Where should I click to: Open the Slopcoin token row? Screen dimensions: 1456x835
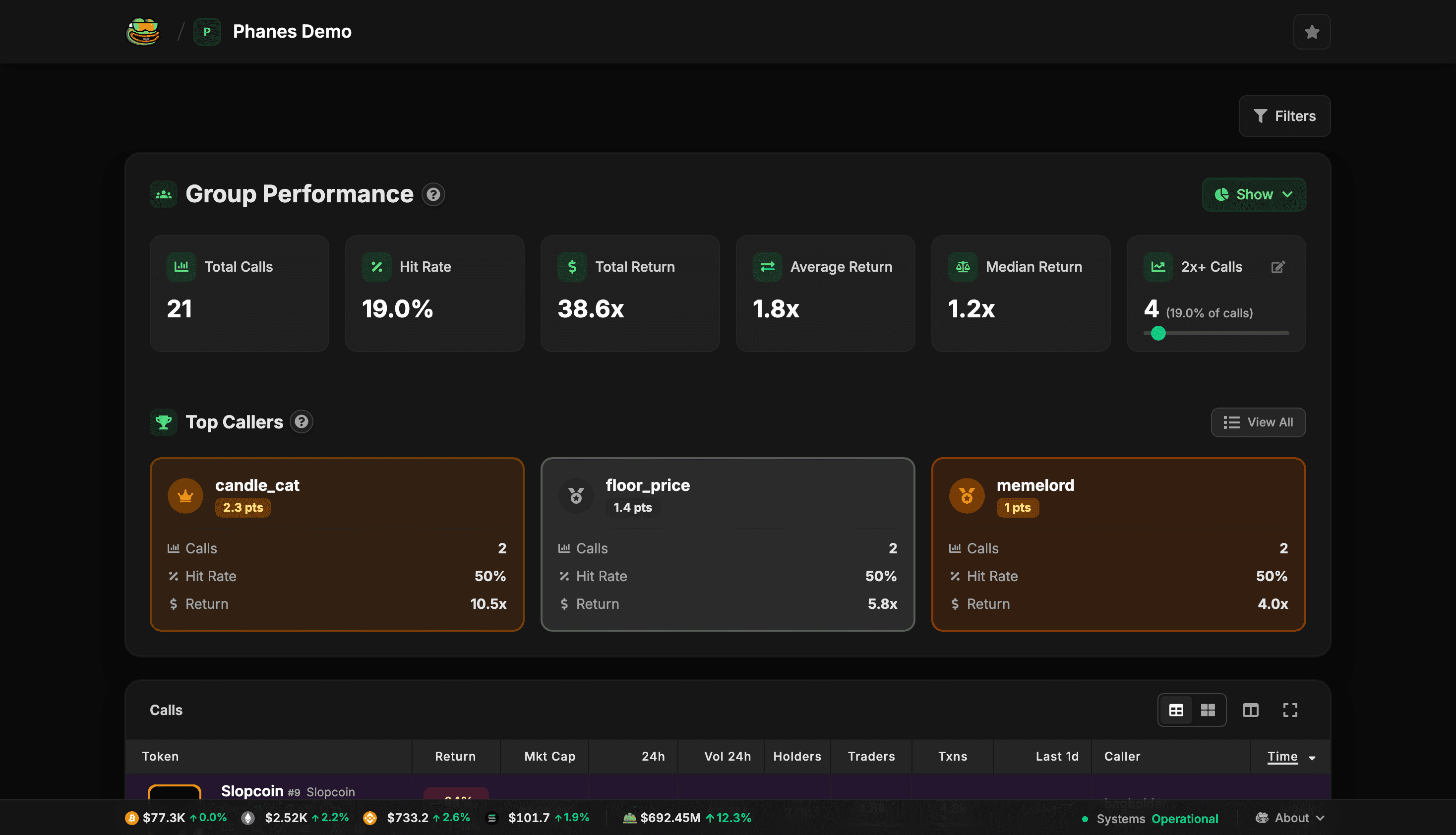(x=727, y=787)
